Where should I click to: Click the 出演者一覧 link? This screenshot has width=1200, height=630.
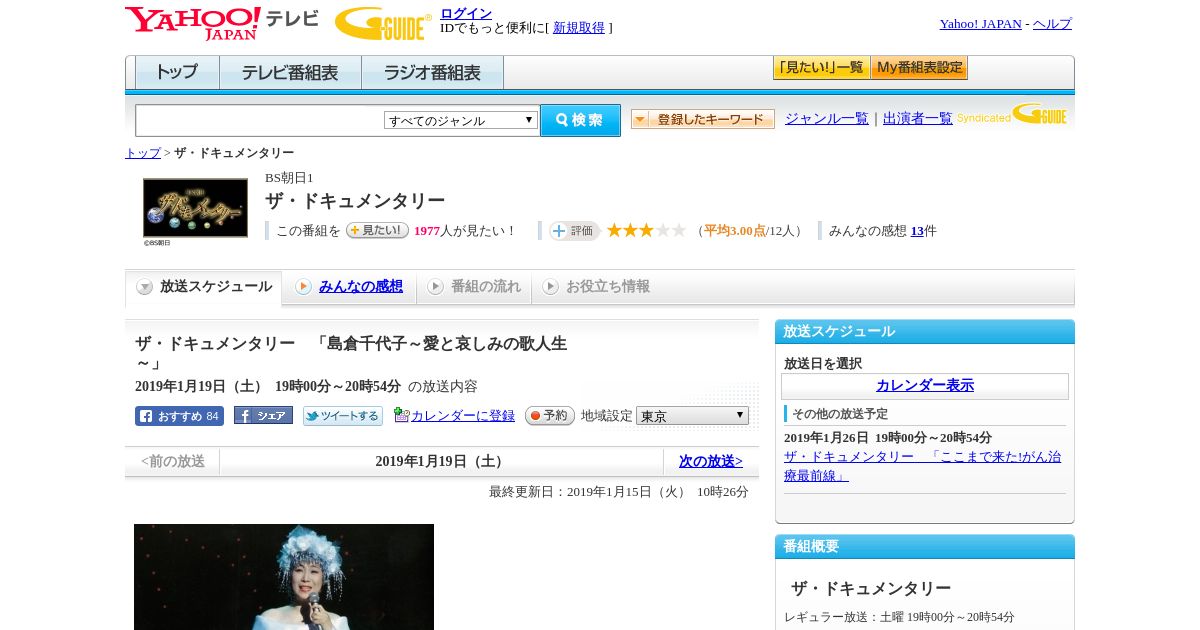(918, 119)
